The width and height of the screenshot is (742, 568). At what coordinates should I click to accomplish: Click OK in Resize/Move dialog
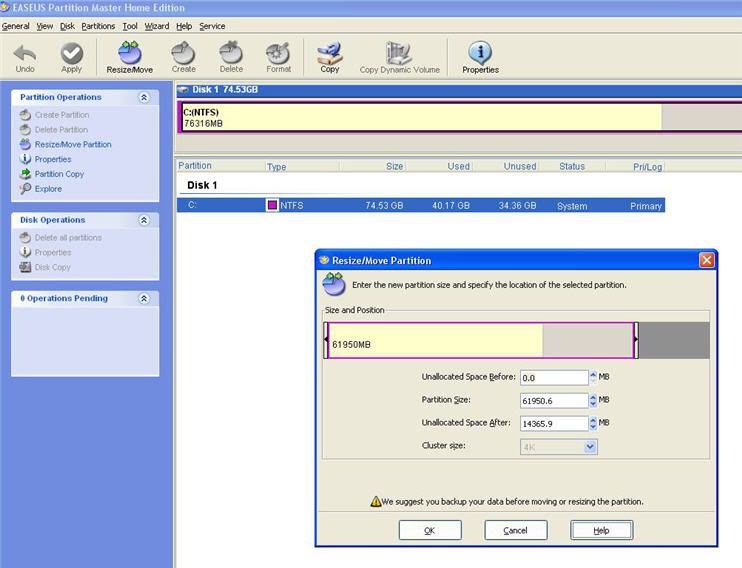pos(430,530)
